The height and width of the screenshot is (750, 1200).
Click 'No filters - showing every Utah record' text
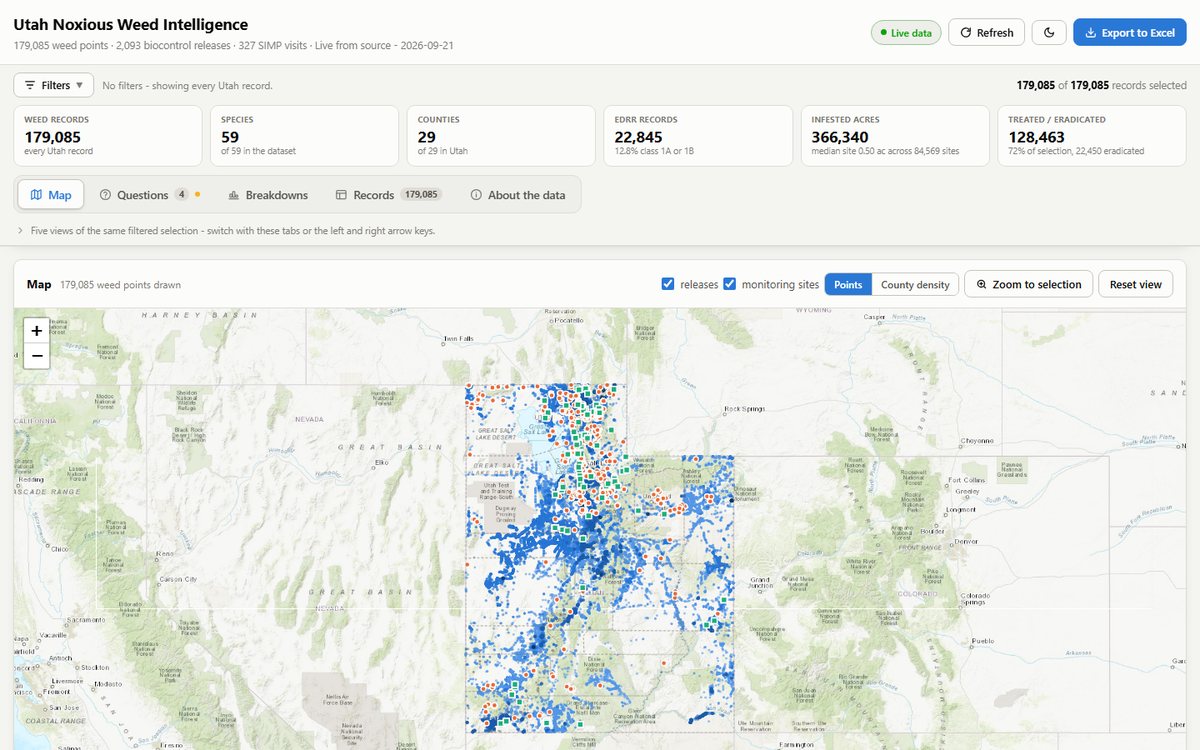tap(187, 86)
